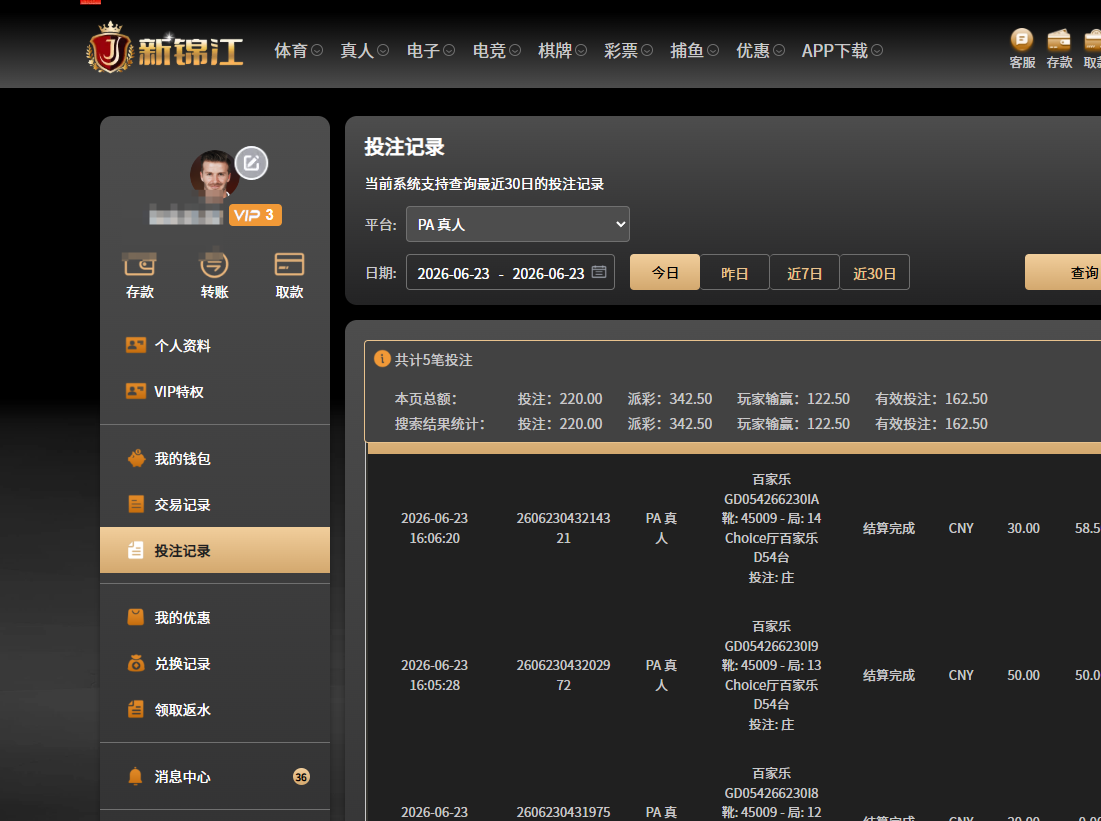Expand the 捕鱼 menu chevron

(713, 51)
